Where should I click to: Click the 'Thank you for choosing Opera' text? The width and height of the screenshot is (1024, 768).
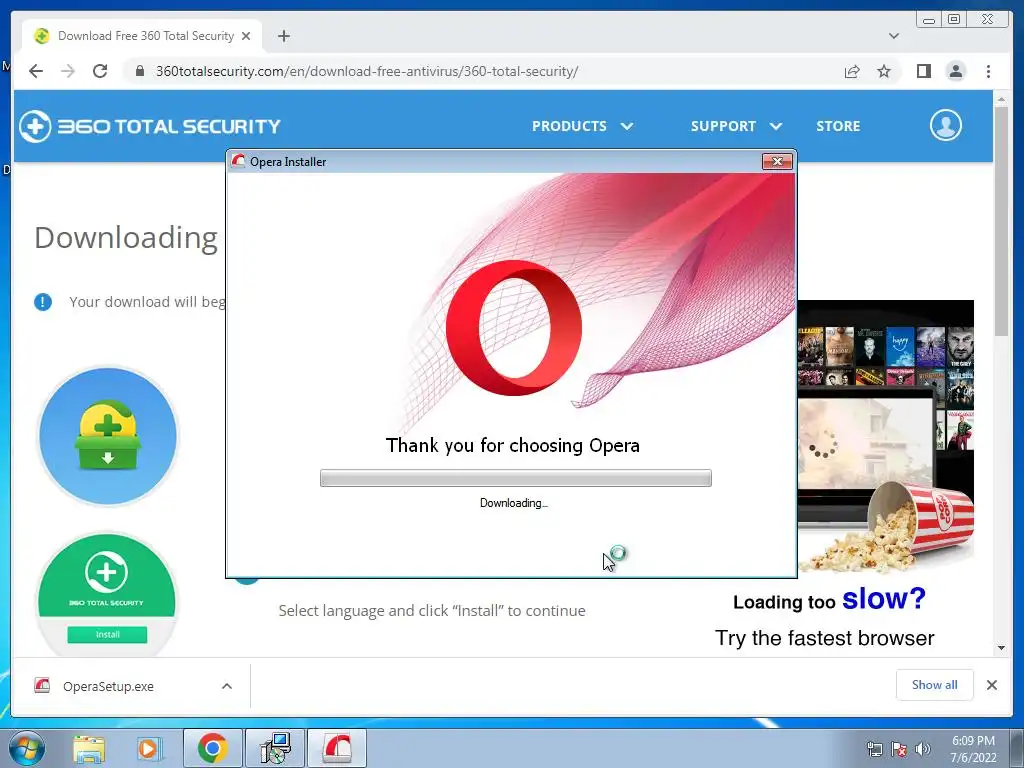pyautogui.click(x=513, y=445)
